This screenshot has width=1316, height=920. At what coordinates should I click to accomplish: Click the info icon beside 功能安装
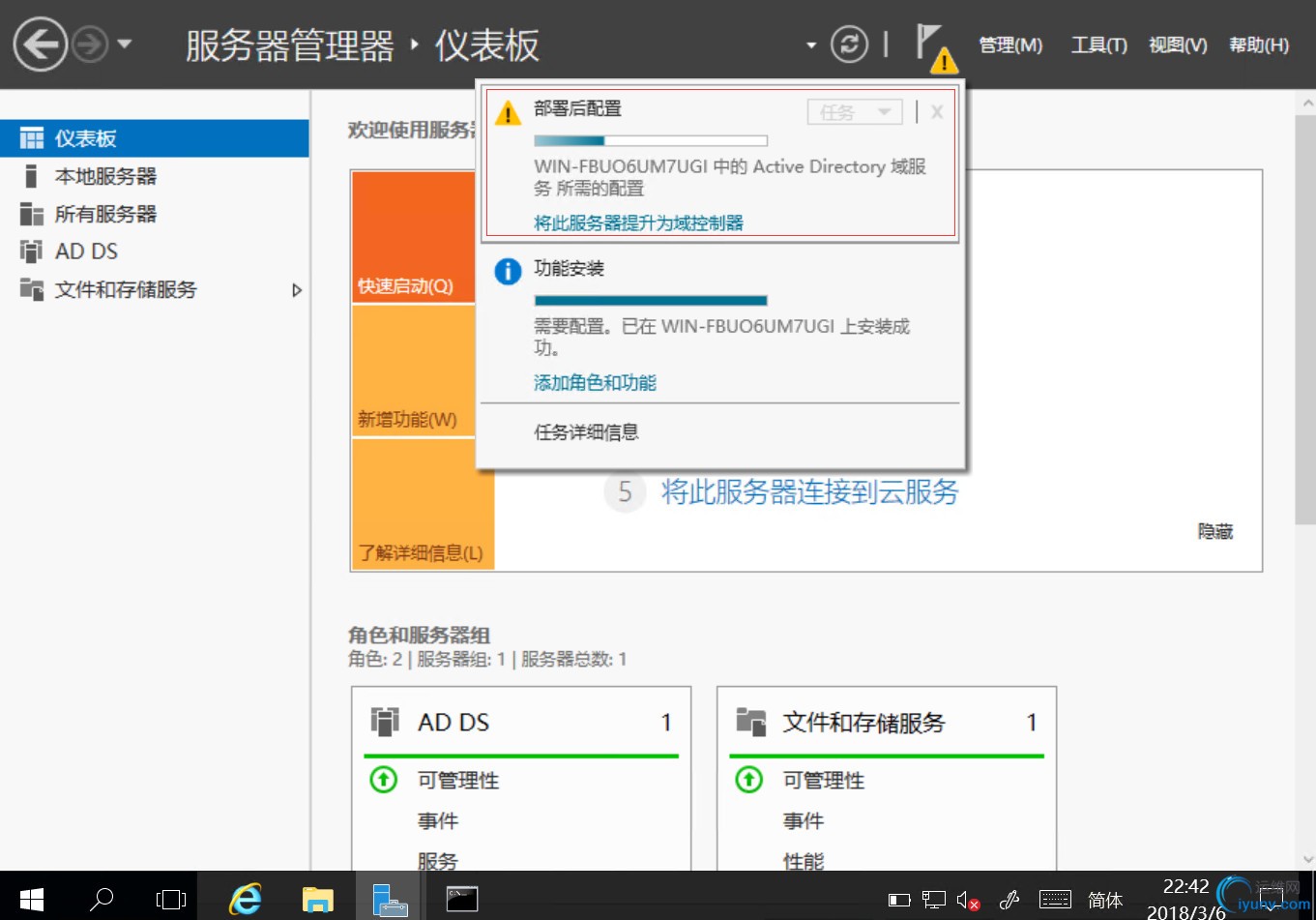[x=508, y=272]
